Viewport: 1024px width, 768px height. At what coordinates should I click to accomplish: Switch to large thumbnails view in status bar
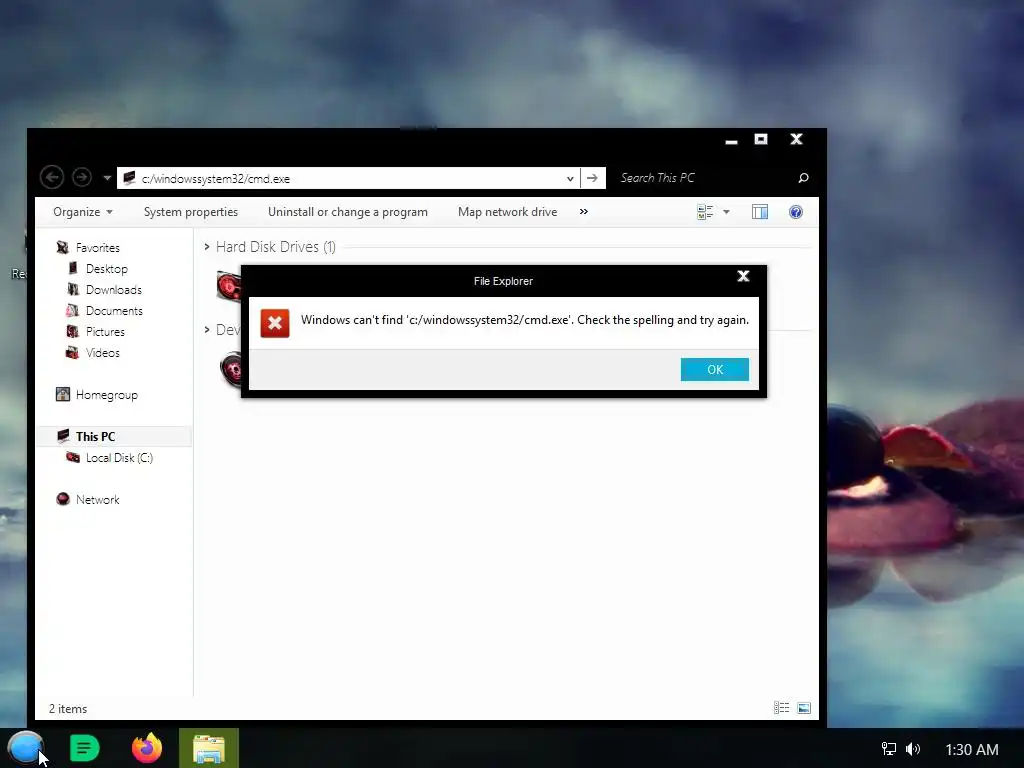click(804, 708)
